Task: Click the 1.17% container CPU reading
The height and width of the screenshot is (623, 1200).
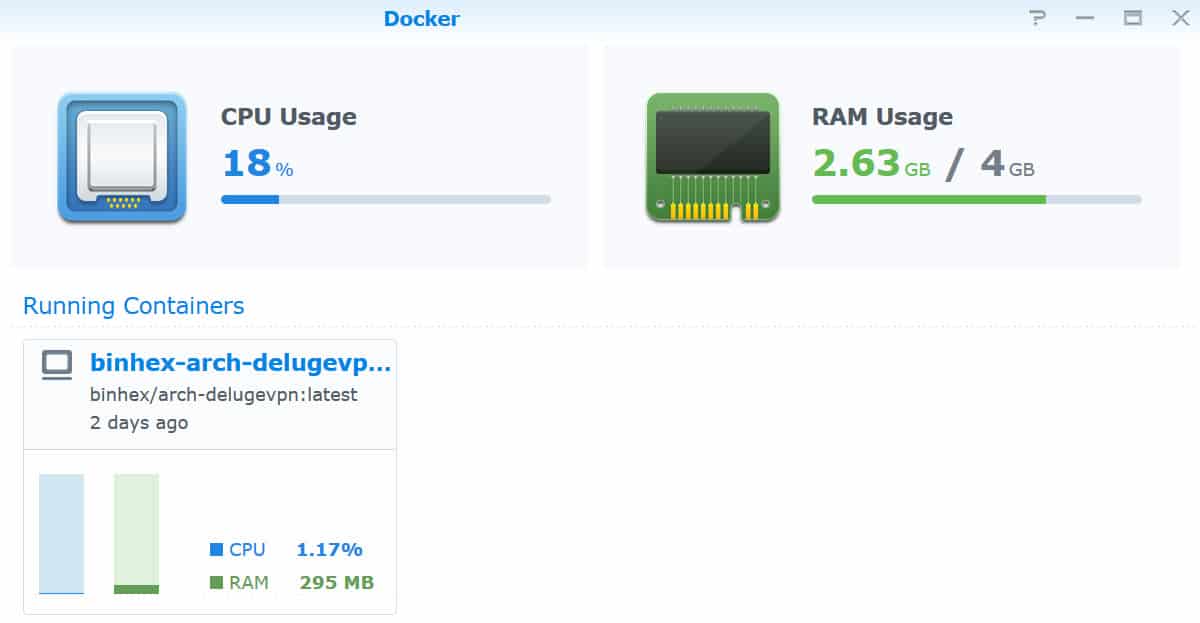Action: click(329, 549)
